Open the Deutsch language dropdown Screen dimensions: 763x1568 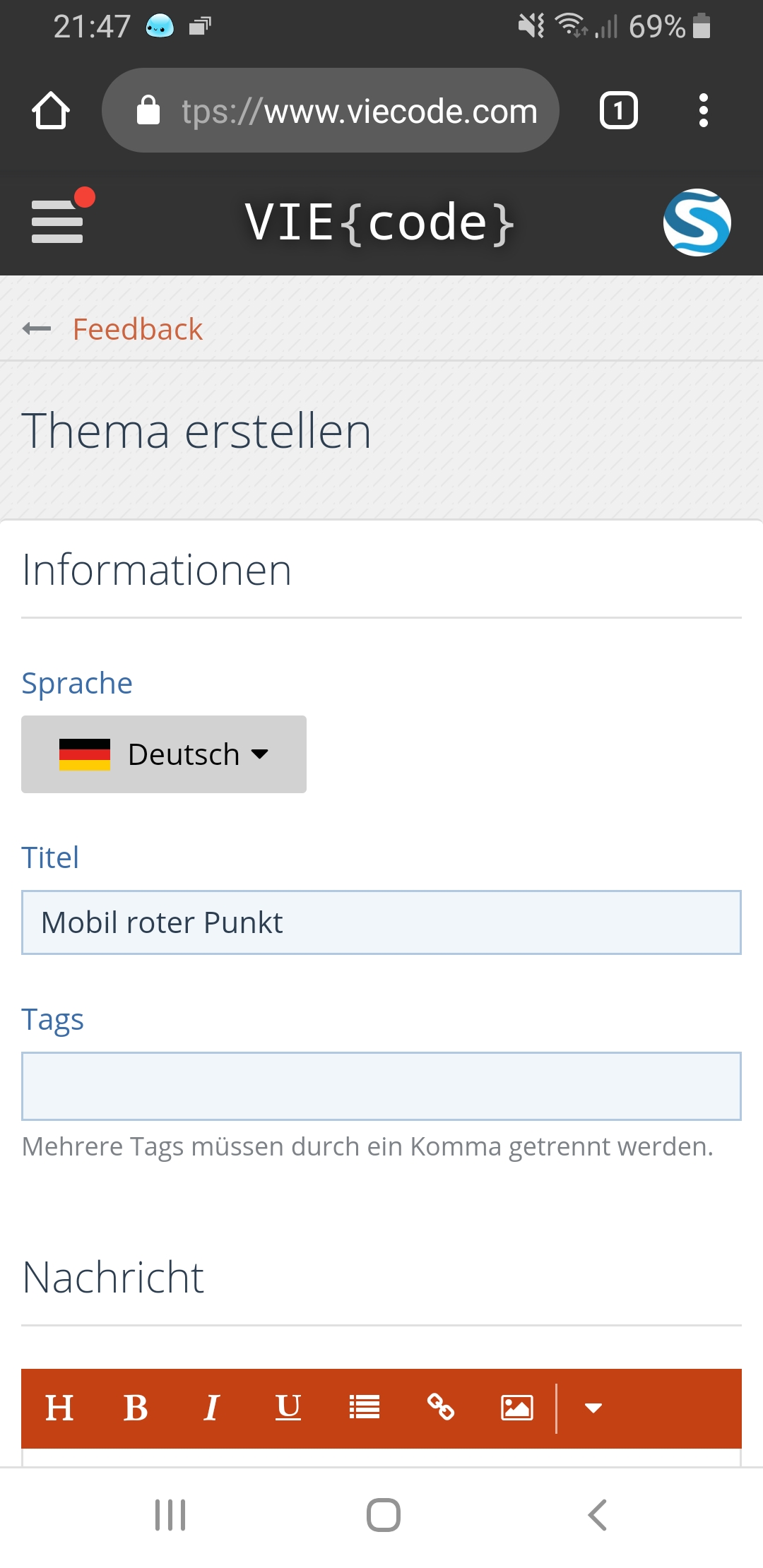pos(164,754)
